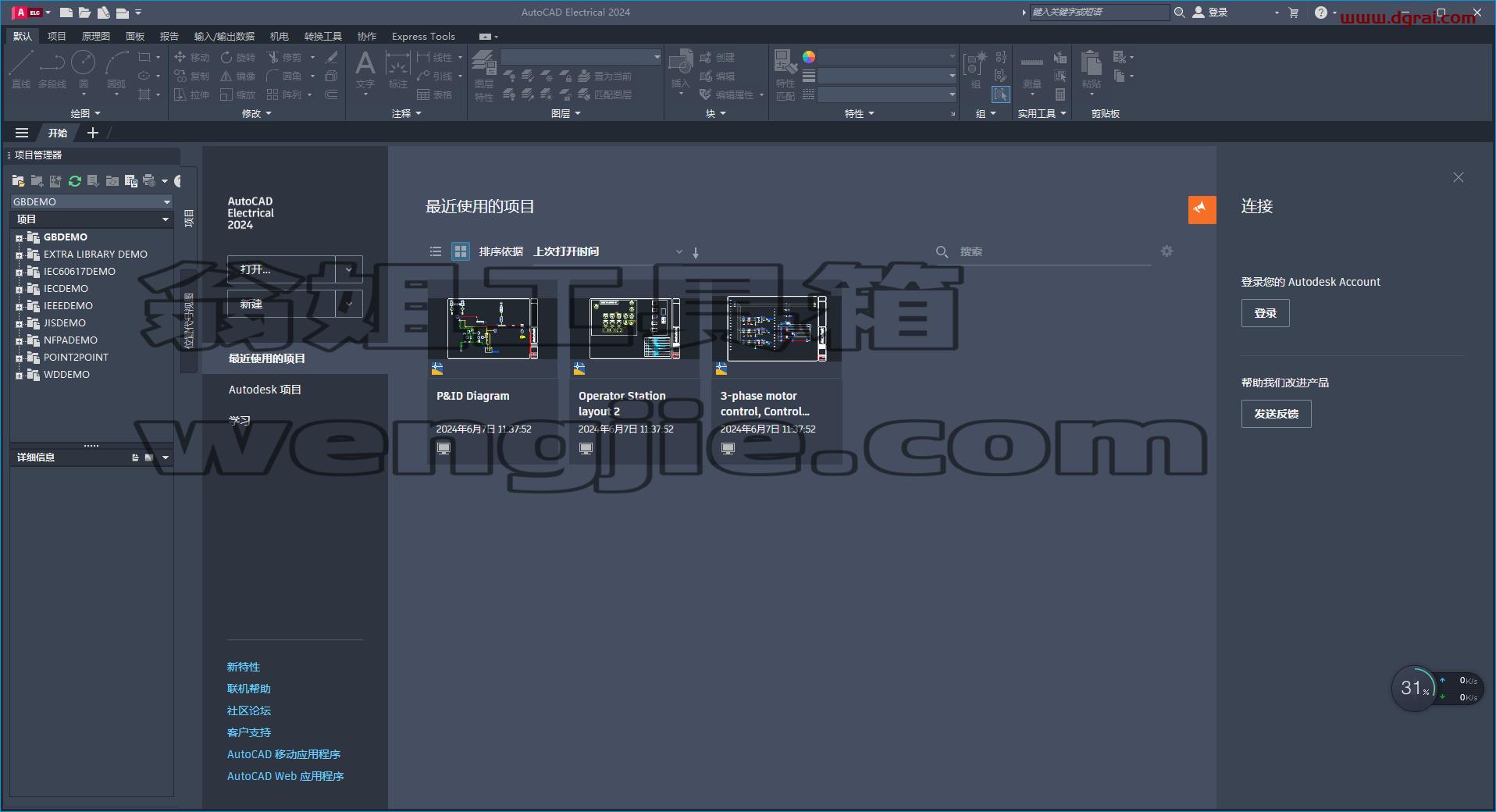Click the 登录 button under Autodesk Account
This screenshot has width=1496, height=812.
[1265, 313]
